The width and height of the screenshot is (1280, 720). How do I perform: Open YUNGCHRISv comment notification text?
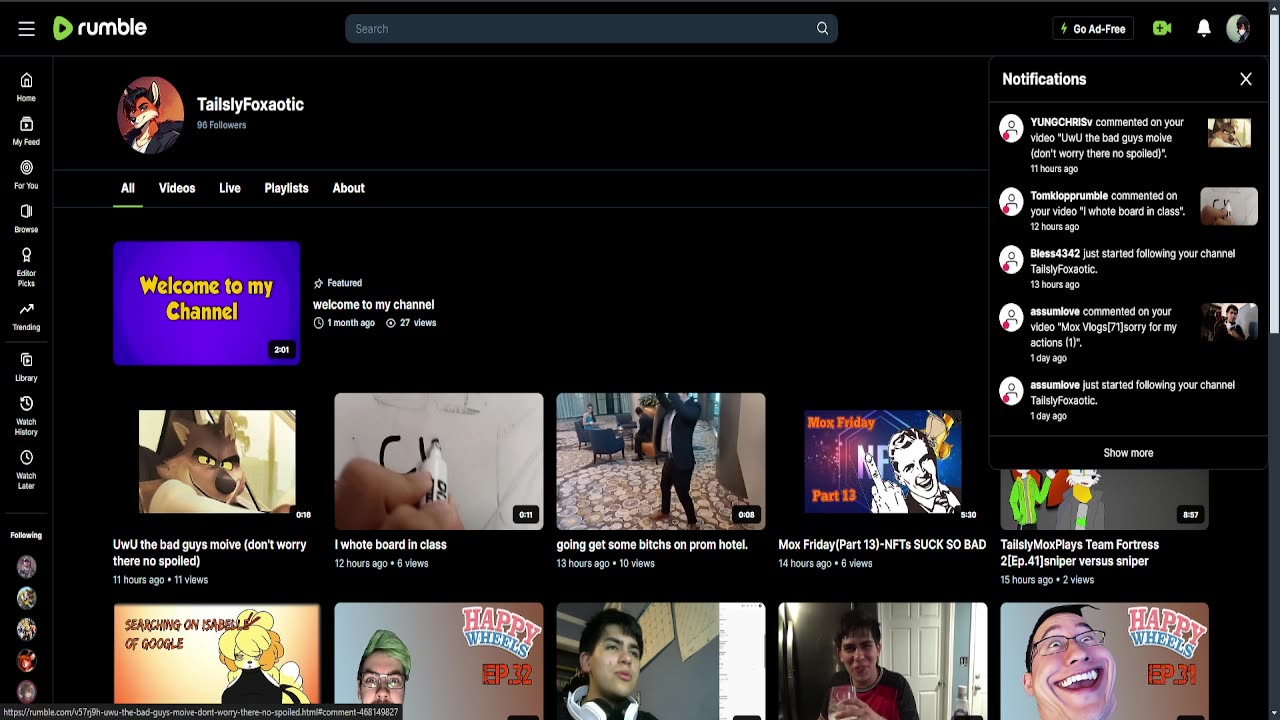pyautogui.click(x=1107, y=138)
